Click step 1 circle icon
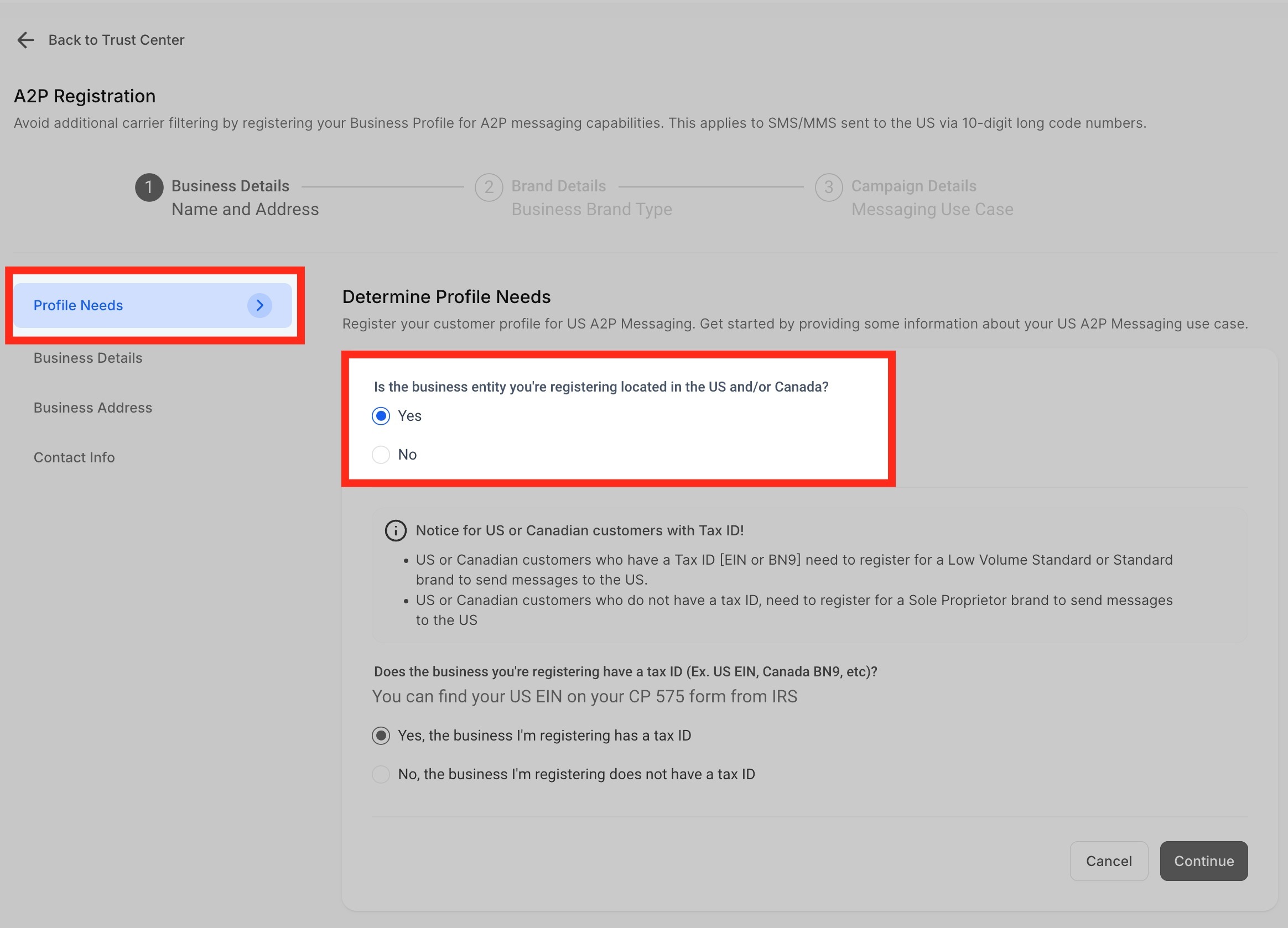 [149, 187]
